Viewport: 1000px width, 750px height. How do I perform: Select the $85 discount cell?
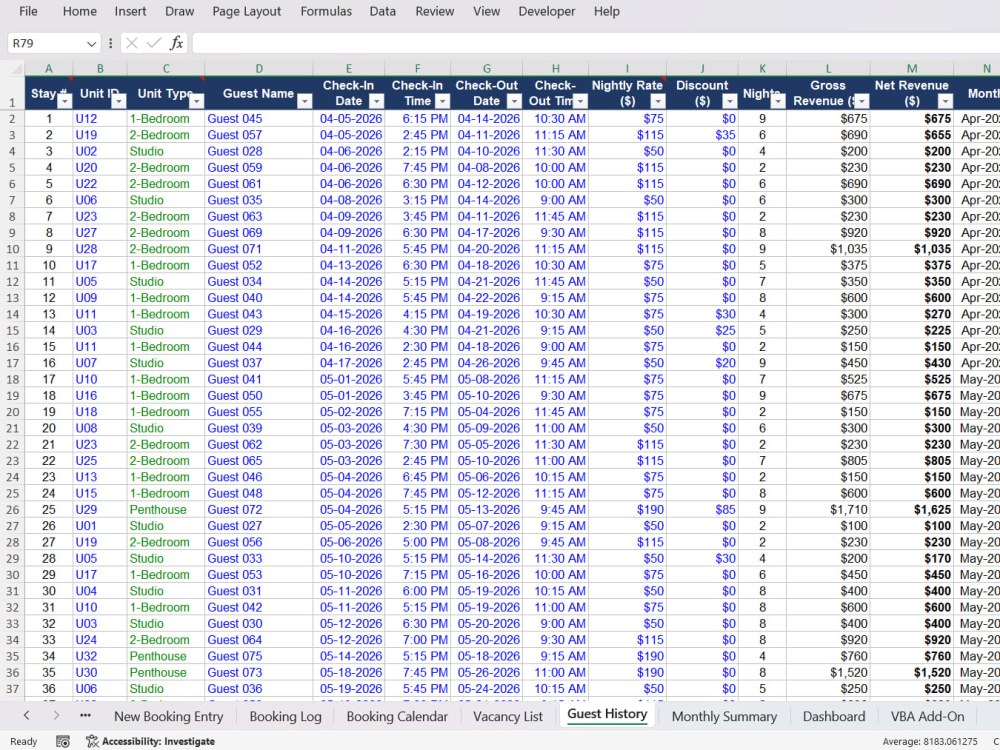pyautogui.click(x=702, y=510)
